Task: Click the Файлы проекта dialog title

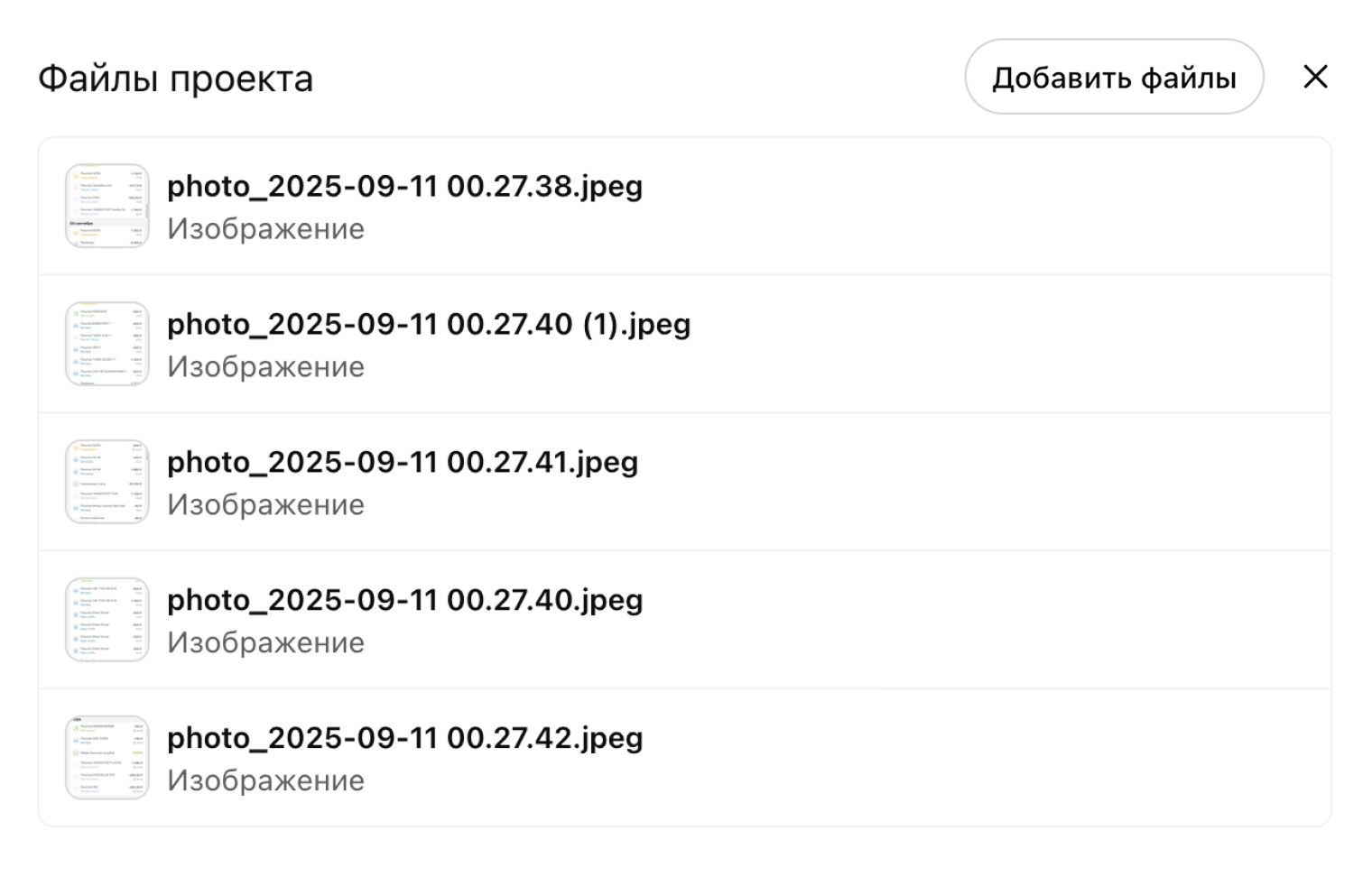Action: (x=176, y=78)
